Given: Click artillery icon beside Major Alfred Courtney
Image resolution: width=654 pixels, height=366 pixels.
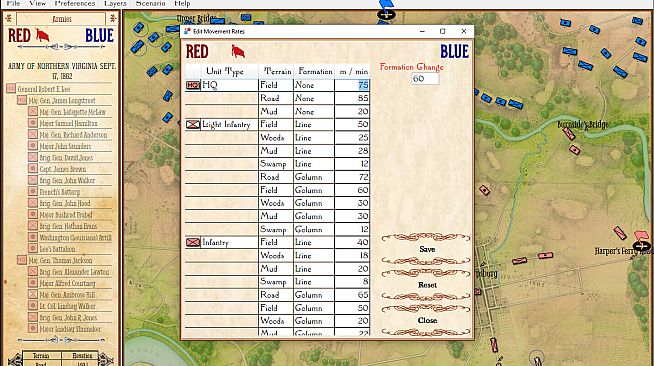Looking at the screenshot, I should tap(33, 283).
